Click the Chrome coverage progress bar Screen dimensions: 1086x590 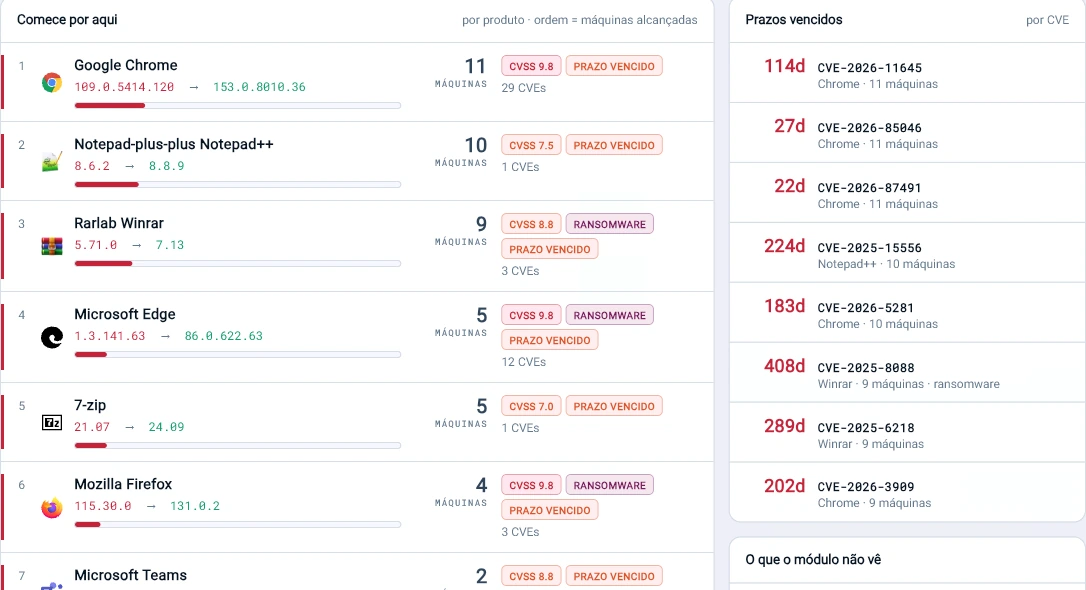click(x=238, y=105)
